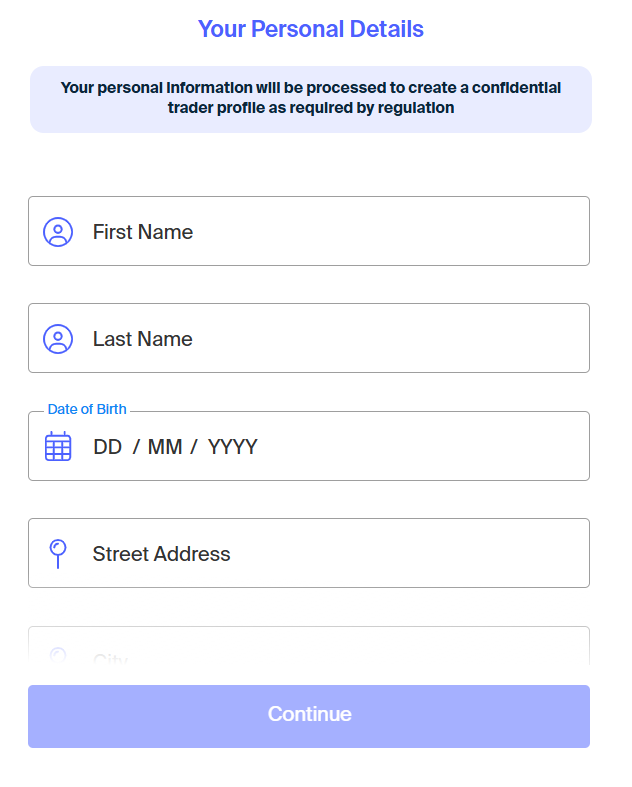Click the faded icon beside the City field
This screenshot has height=787, width=632.
(58, 655)
